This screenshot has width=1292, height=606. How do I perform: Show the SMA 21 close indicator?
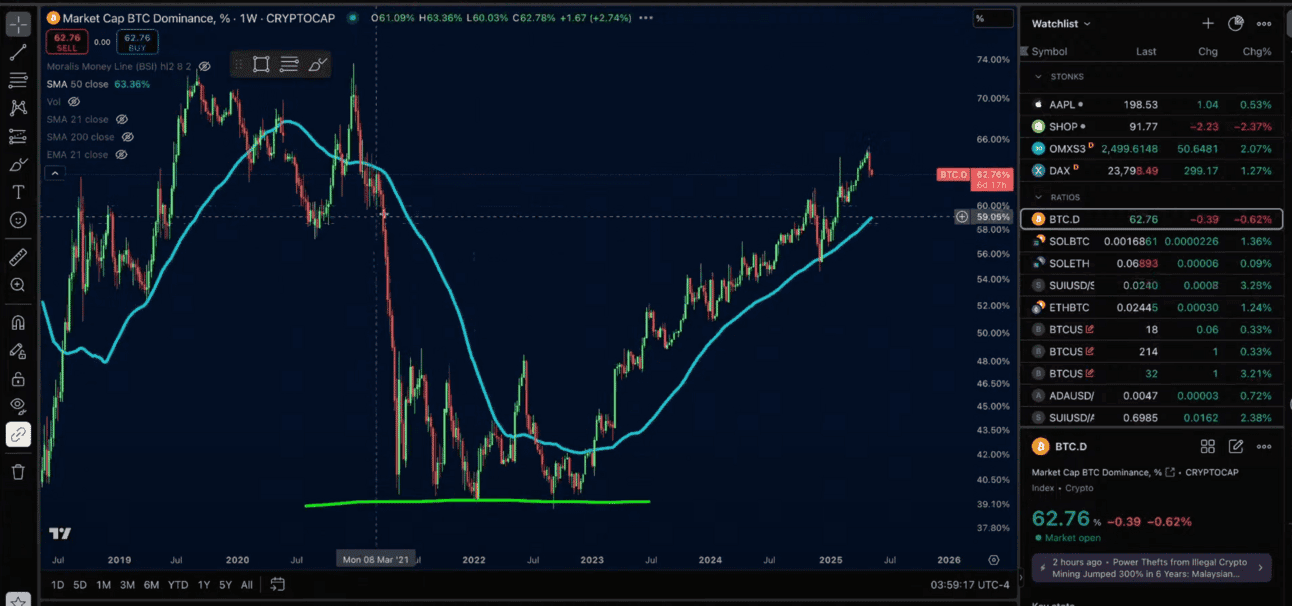pos(121,119)
